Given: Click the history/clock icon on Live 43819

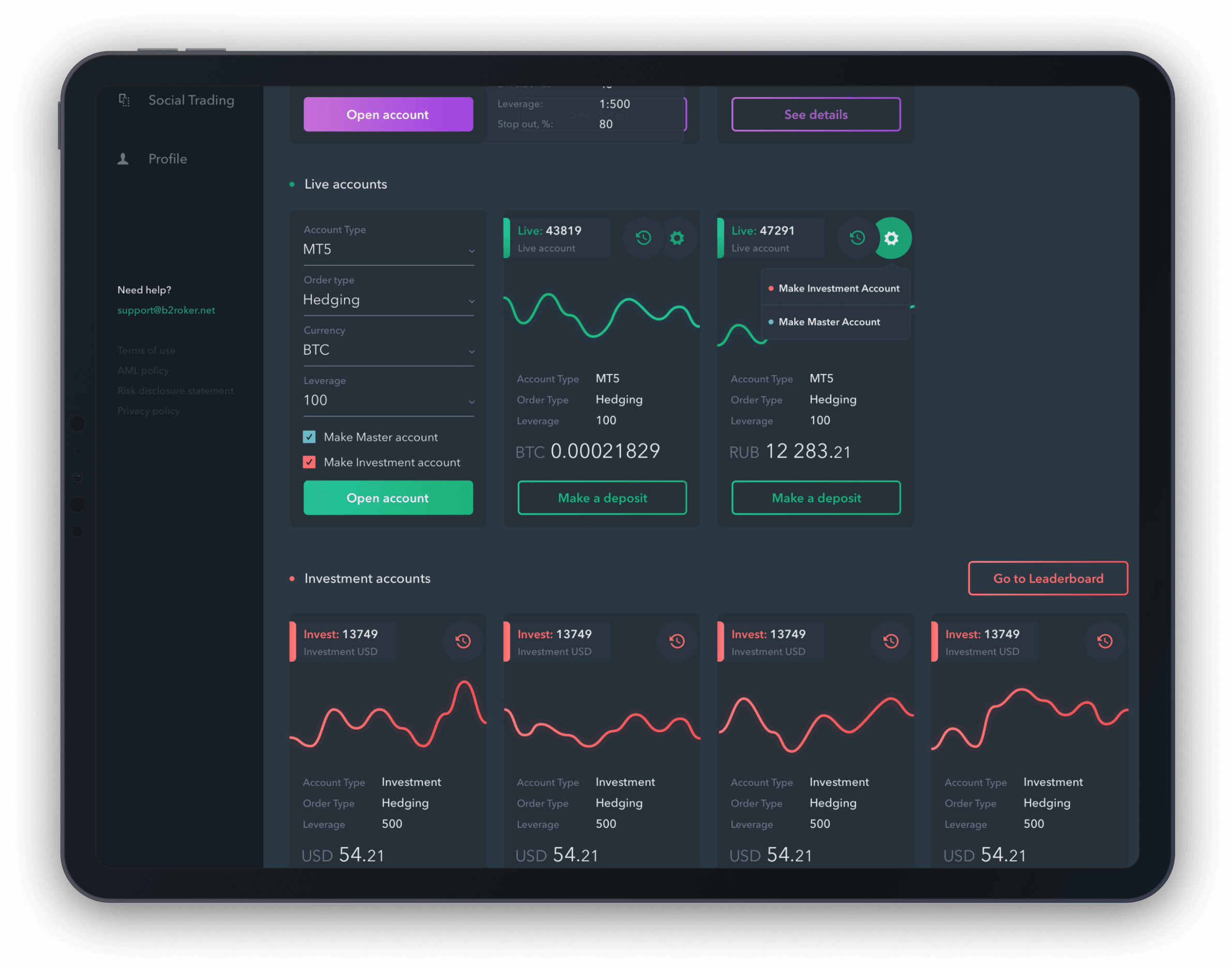Looking at the screenshot, I should click(x=645, y=237).
